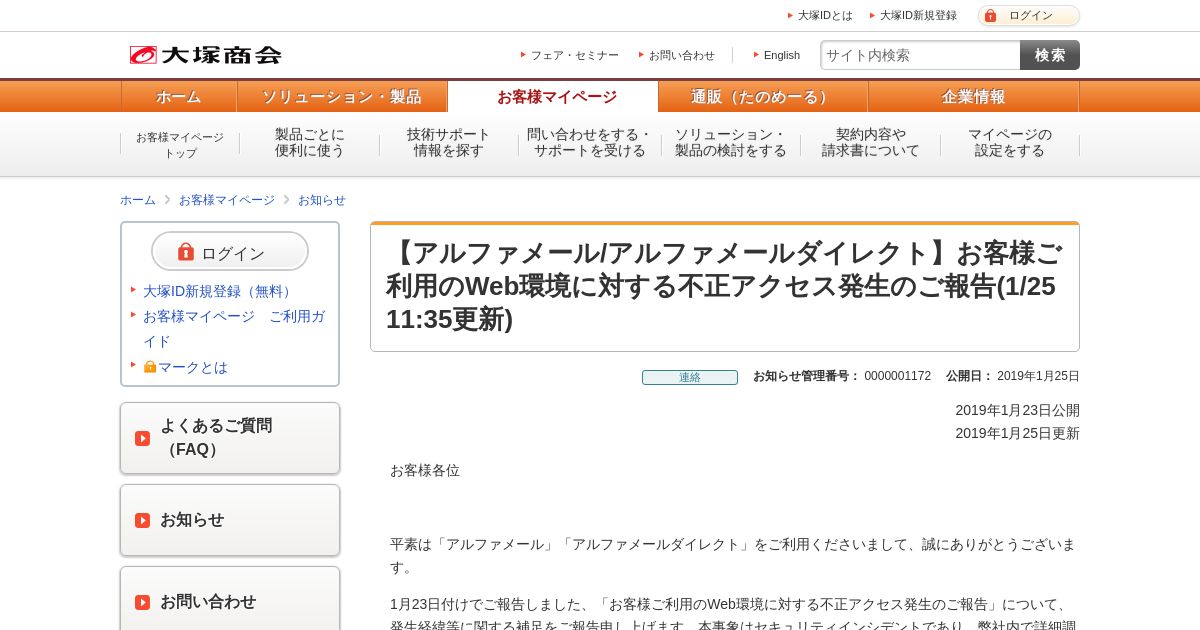Viewport: 1200px width, 630px height.
Task: Open 大塚ID新規登録（無料） sidebar link
Action: (x=220, y=291)
